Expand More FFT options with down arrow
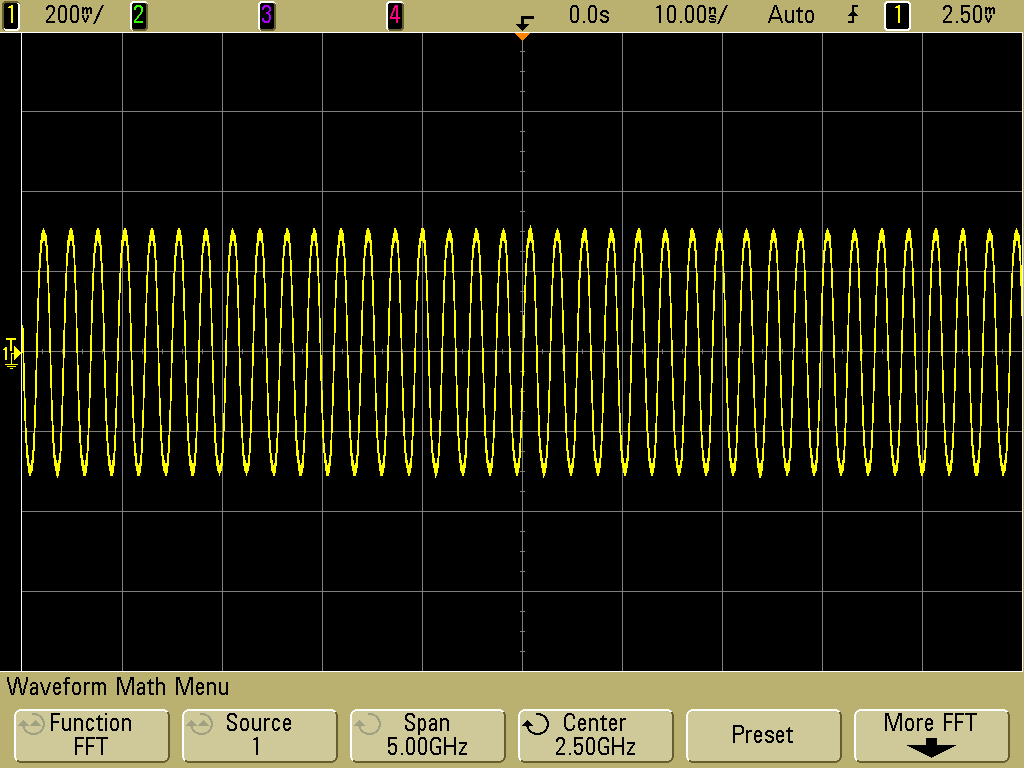 pos(930,735)
